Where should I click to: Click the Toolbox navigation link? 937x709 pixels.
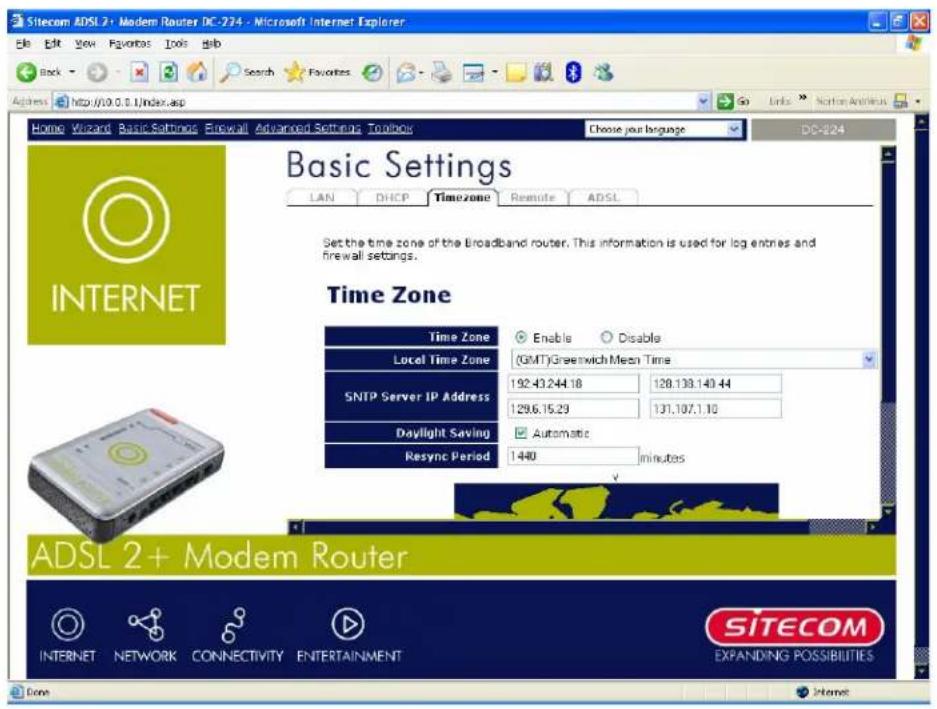click(390, 128)
